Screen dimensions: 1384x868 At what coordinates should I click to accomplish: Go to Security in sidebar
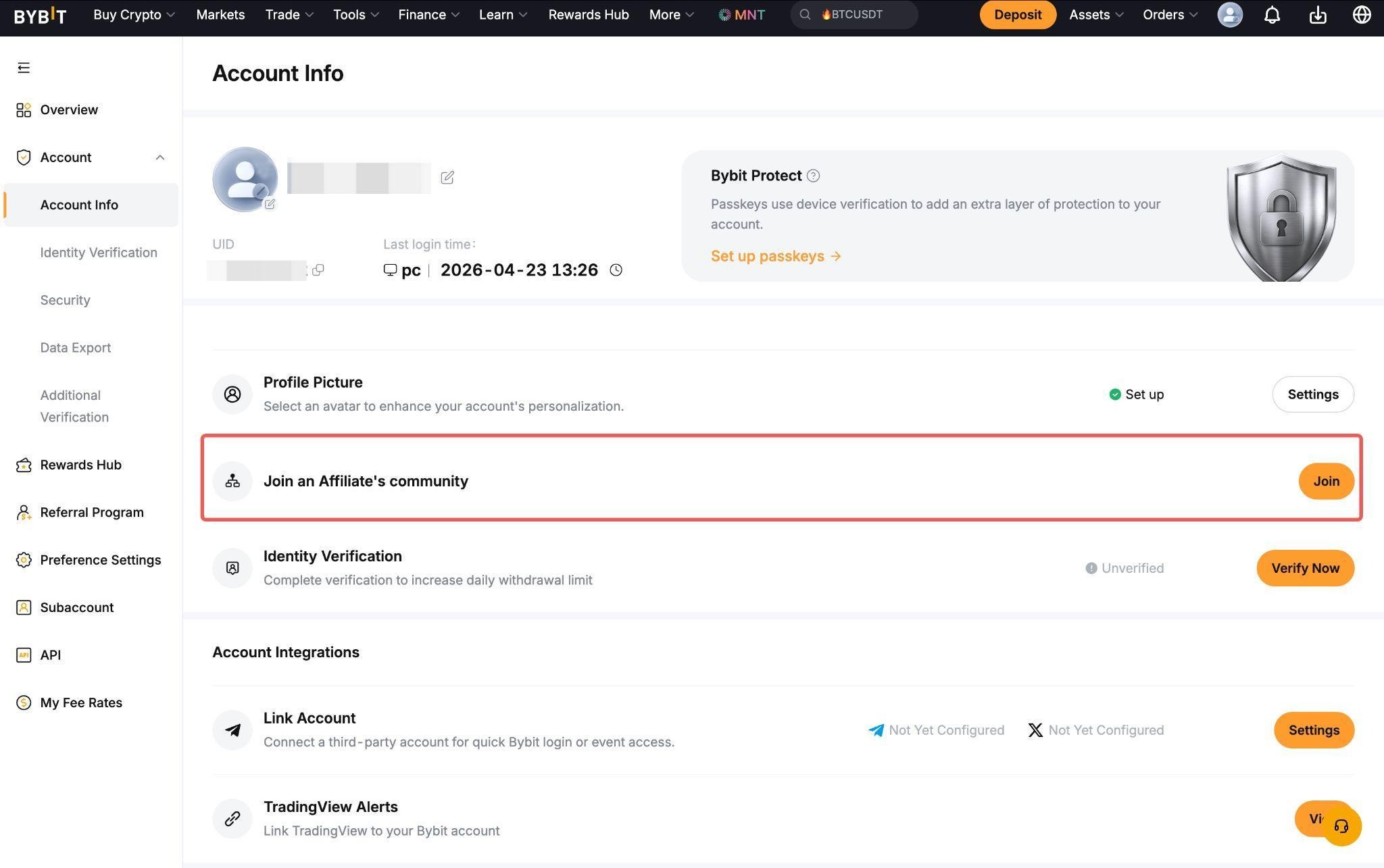click(65, 300)
